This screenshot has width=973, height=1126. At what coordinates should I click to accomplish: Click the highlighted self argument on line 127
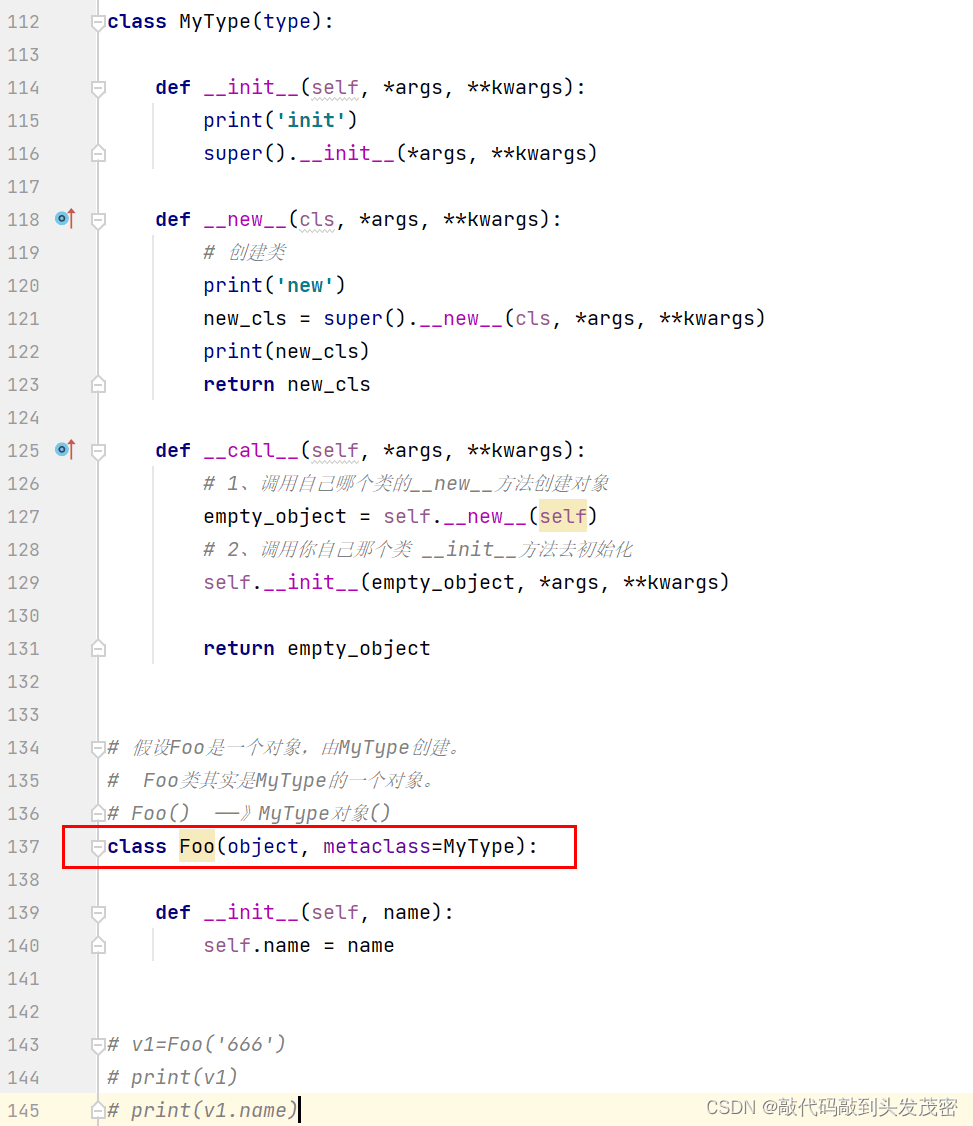coord(563,516)
